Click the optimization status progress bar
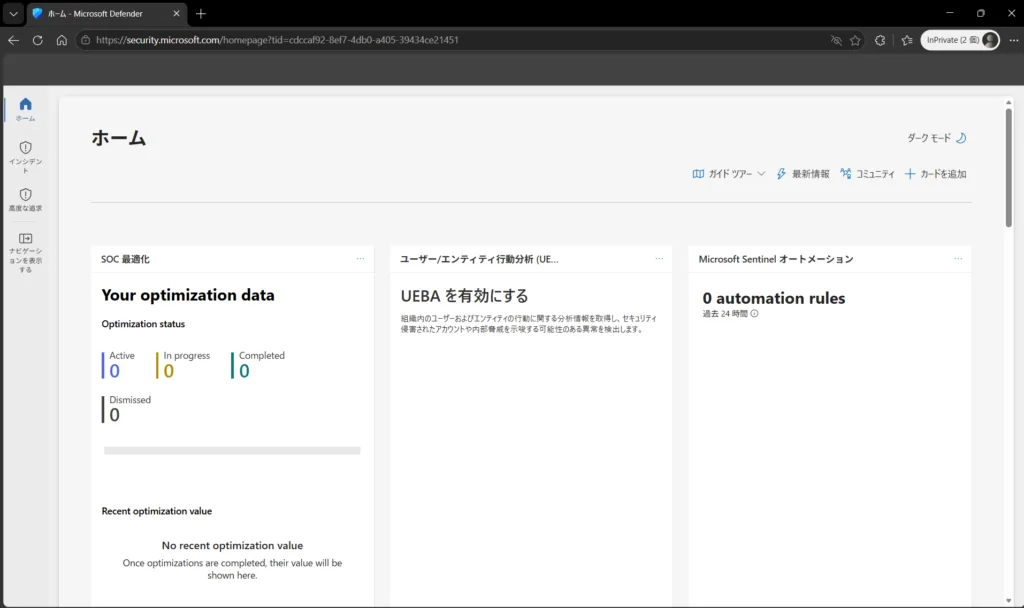 [x=232, y=451]
